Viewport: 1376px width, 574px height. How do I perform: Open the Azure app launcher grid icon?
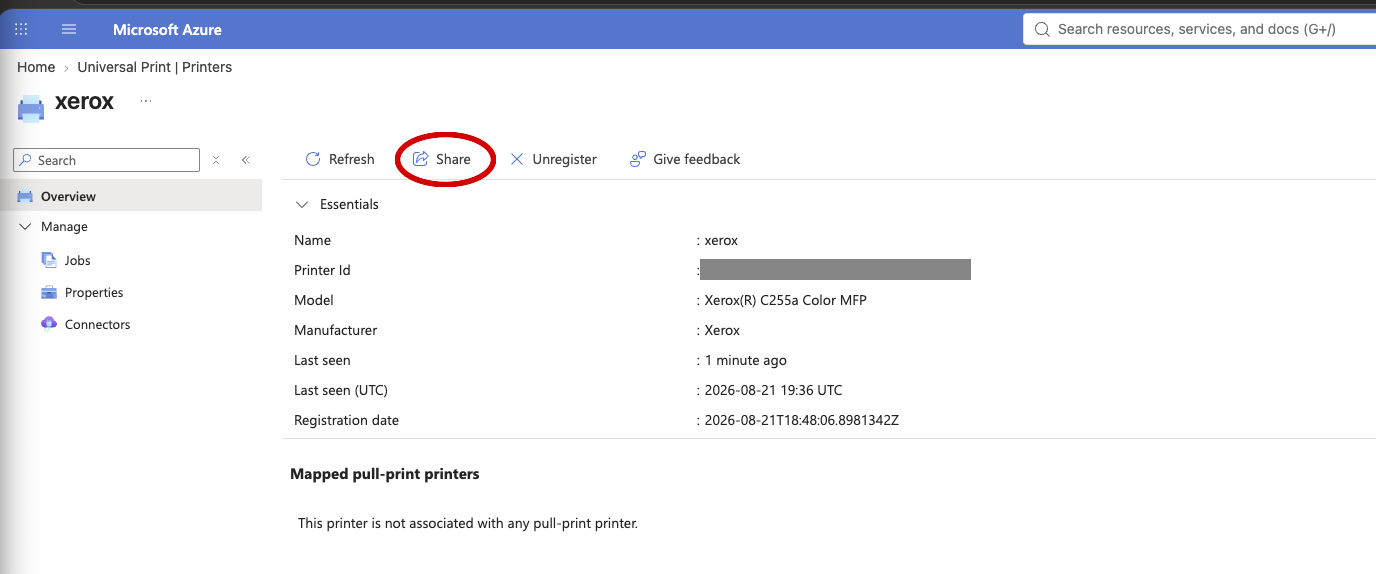pyautogui.click(x=21, y=29)
